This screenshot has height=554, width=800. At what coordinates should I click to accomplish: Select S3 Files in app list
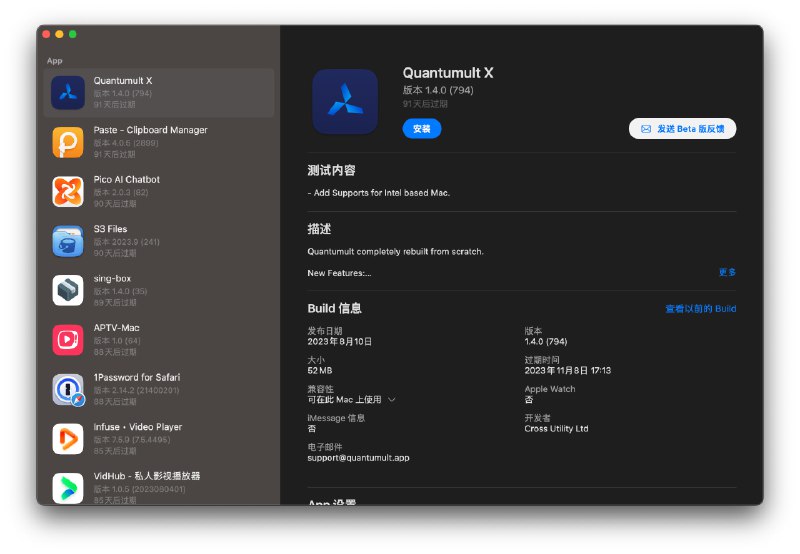(x=159, y=241)
